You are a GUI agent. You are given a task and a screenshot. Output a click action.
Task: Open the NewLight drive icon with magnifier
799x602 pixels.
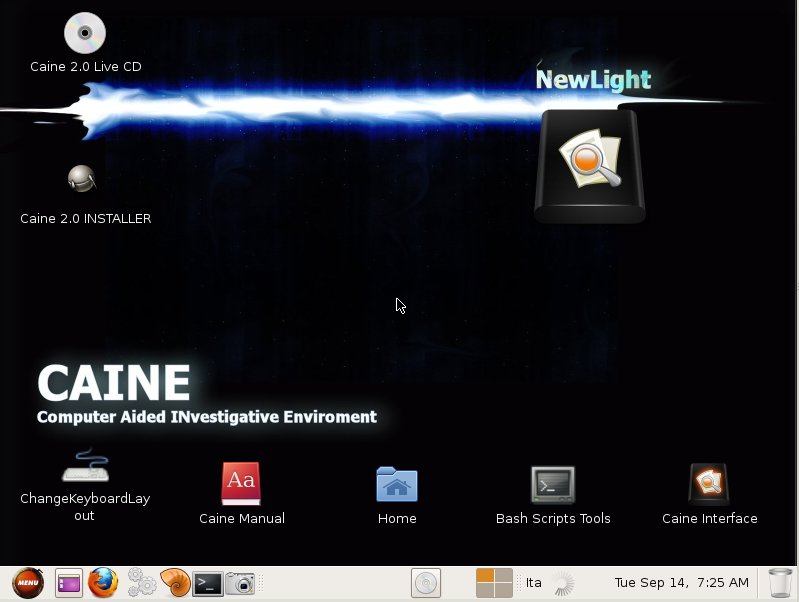pyautogui.click(x=590, y=166)
